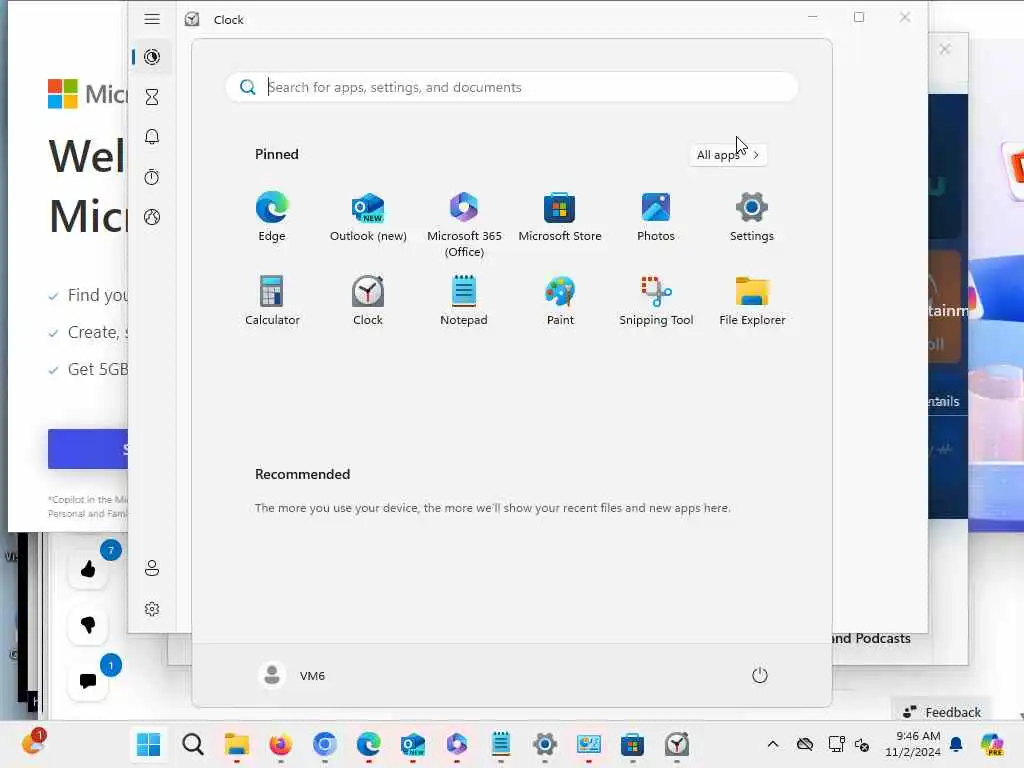Launch Calculator from pinned apps
The height and width of the screenshot is (768, 1024).
pos(272,301)
